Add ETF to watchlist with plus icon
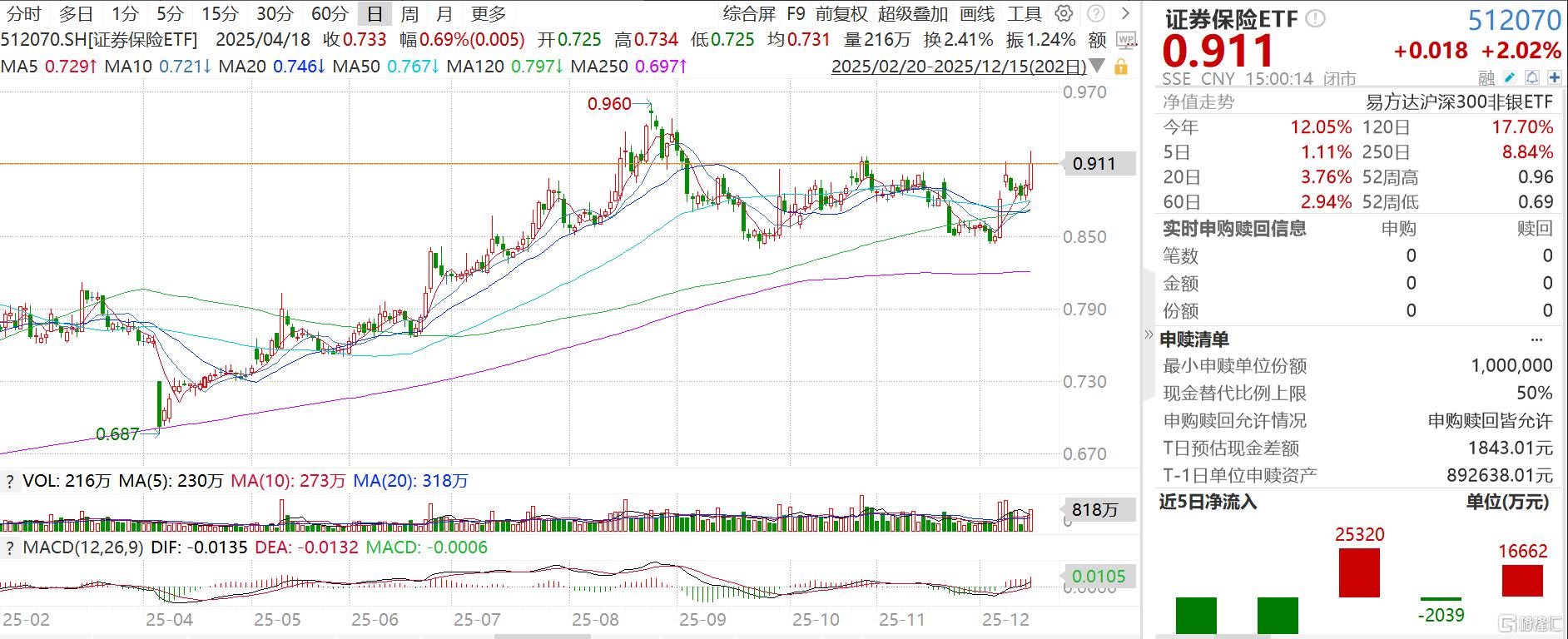Viewport: 1568px width, 639px height. tap(1553, 77)
